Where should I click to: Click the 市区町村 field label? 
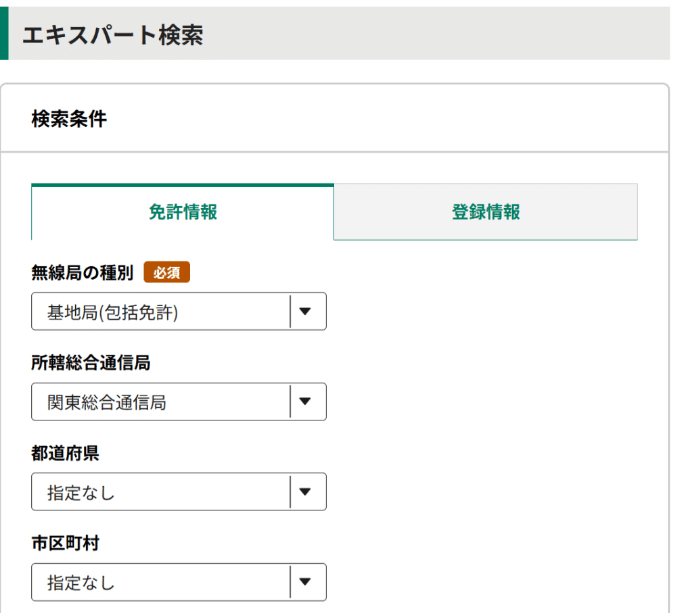pos(65,543)
